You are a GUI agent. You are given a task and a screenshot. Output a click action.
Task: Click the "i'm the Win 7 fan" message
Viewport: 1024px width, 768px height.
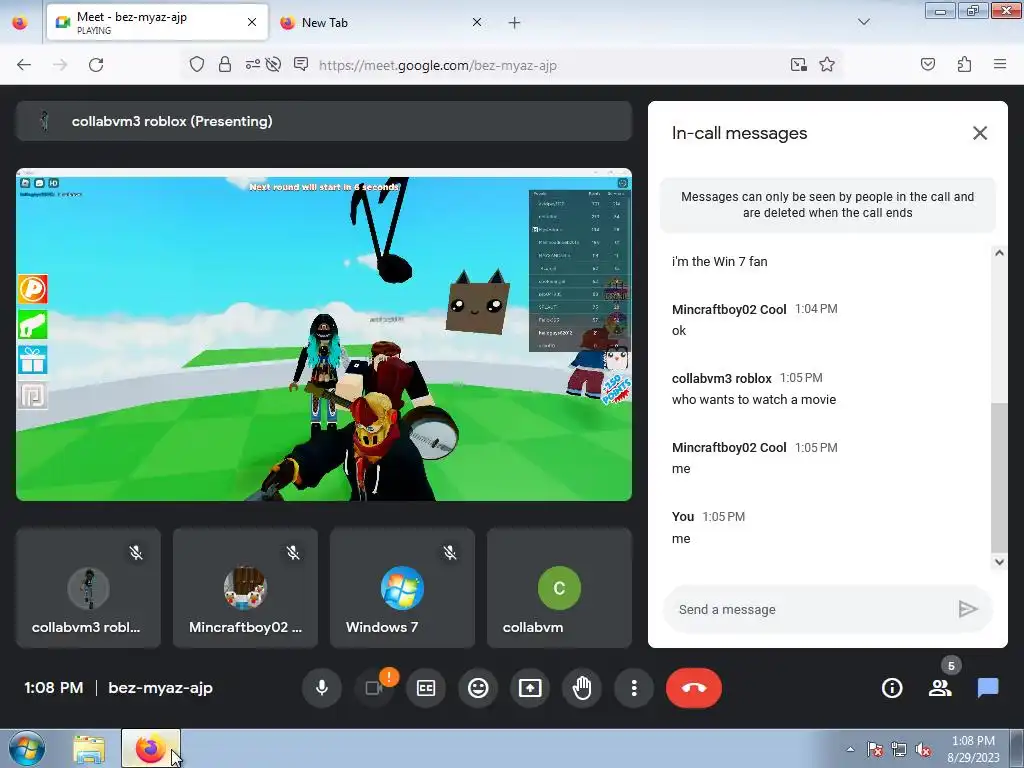(720, 261)
